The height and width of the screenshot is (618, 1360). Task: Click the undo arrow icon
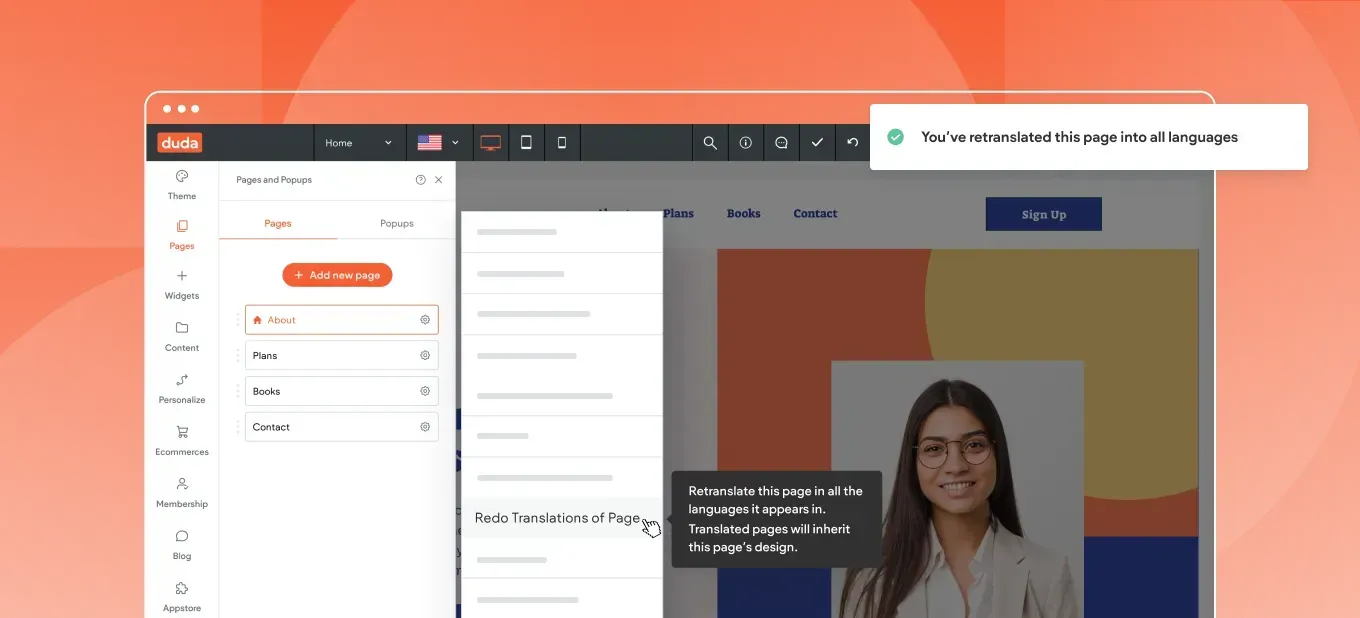(x=853, y=143)
